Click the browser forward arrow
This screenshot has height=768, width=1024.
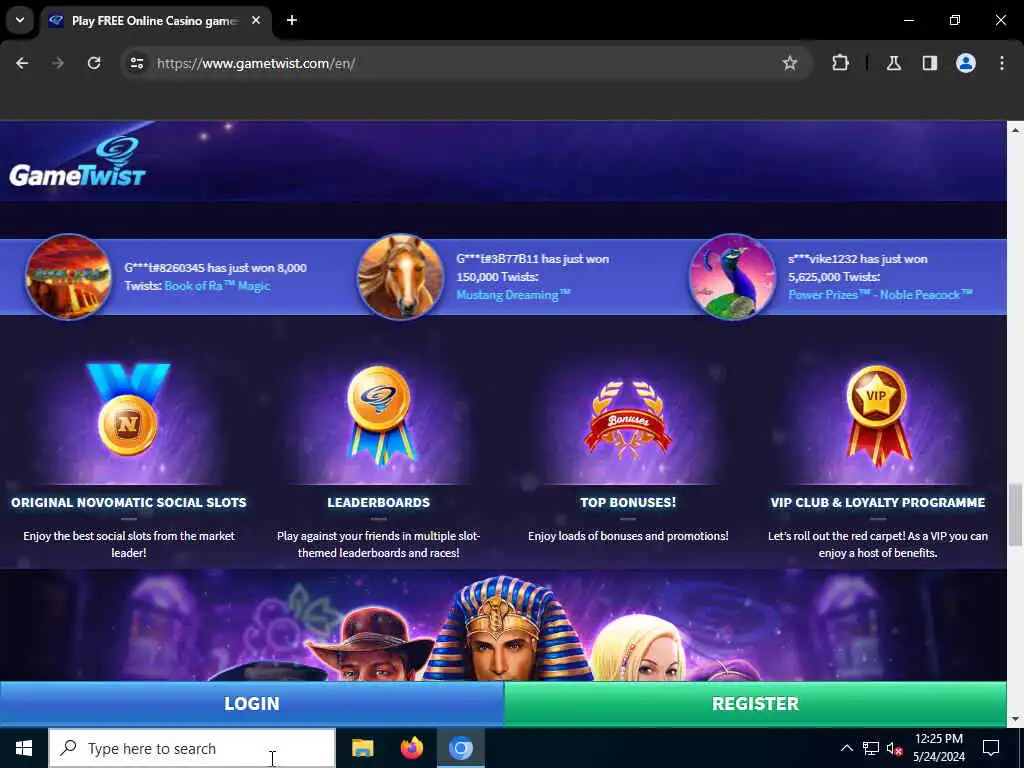(x=58, y=63)
